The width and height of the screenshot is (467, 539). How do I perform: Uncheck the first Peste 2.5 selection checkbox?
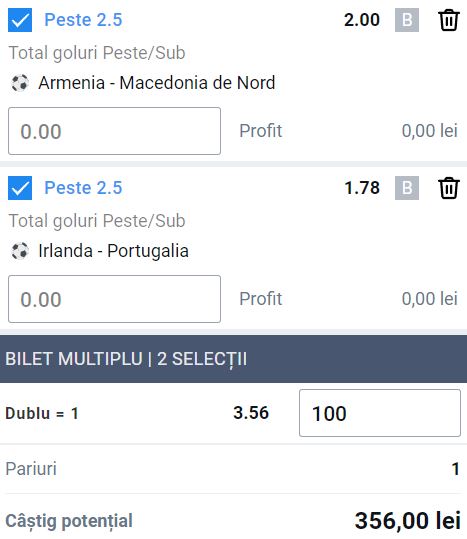pos(20,20)
